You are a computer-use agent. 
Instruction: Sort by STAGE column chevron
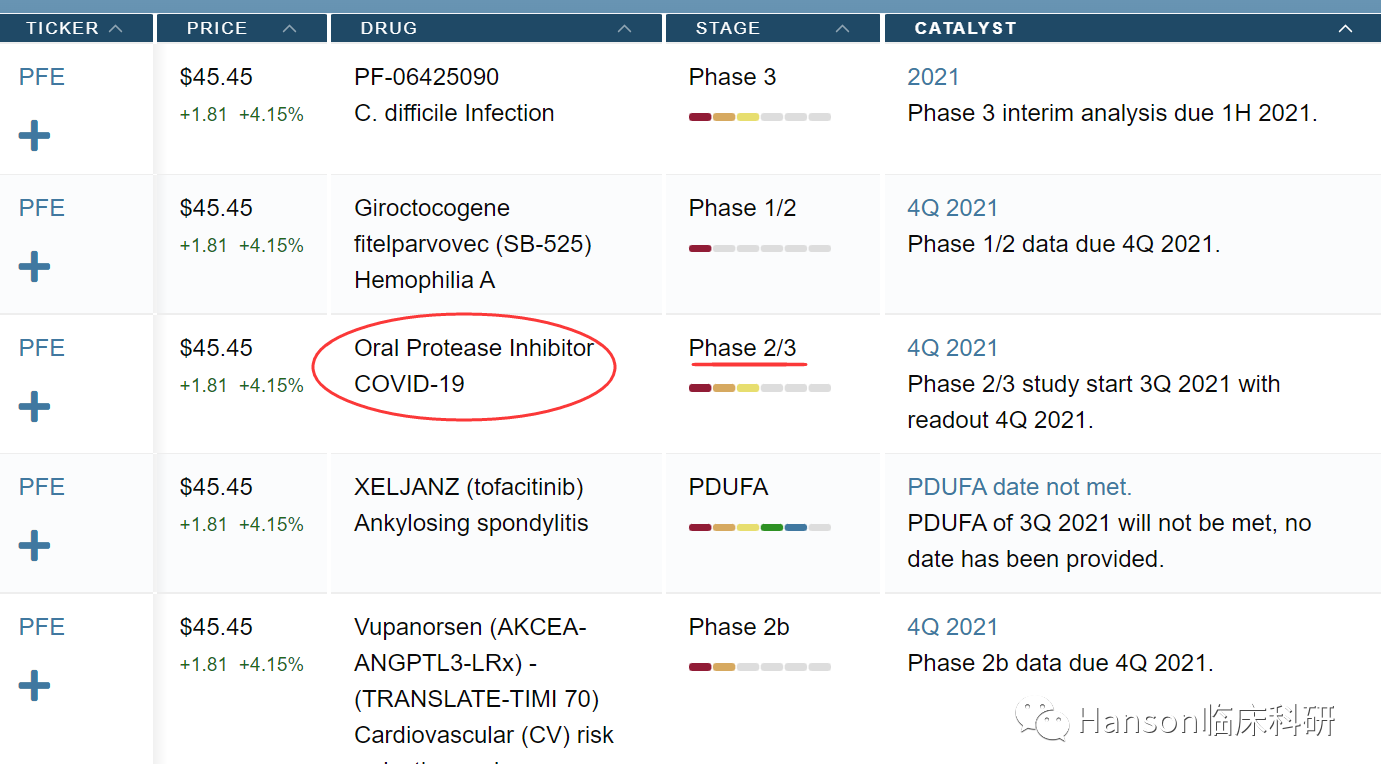coord(843,28)
